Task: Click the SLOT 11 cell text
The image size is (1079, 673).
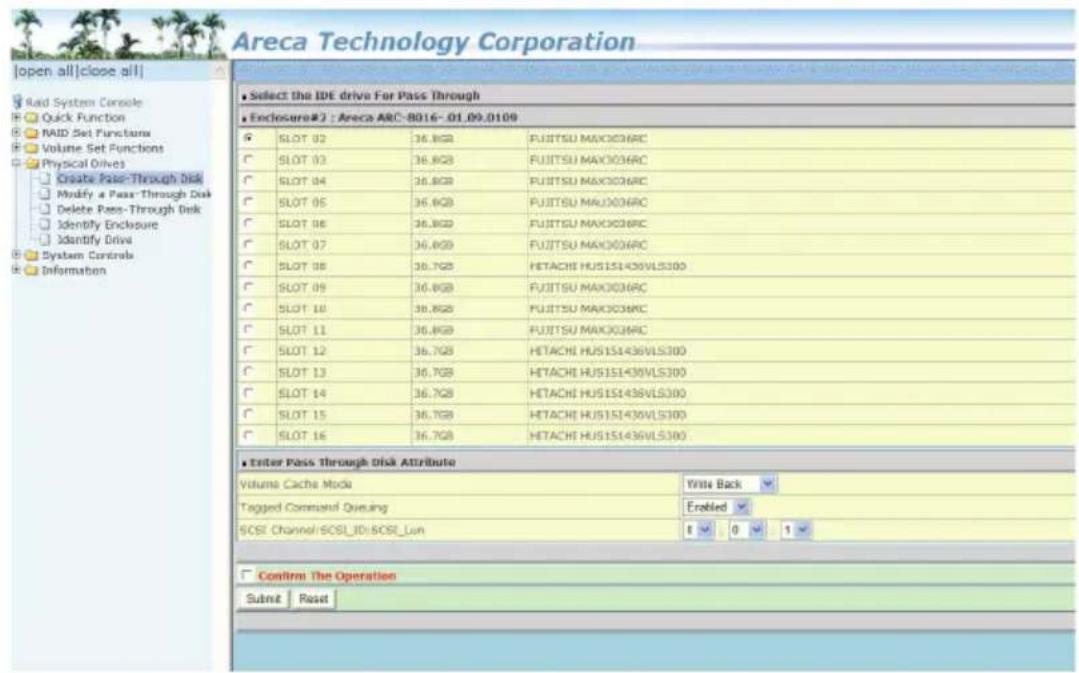Action: coord(302,330)
